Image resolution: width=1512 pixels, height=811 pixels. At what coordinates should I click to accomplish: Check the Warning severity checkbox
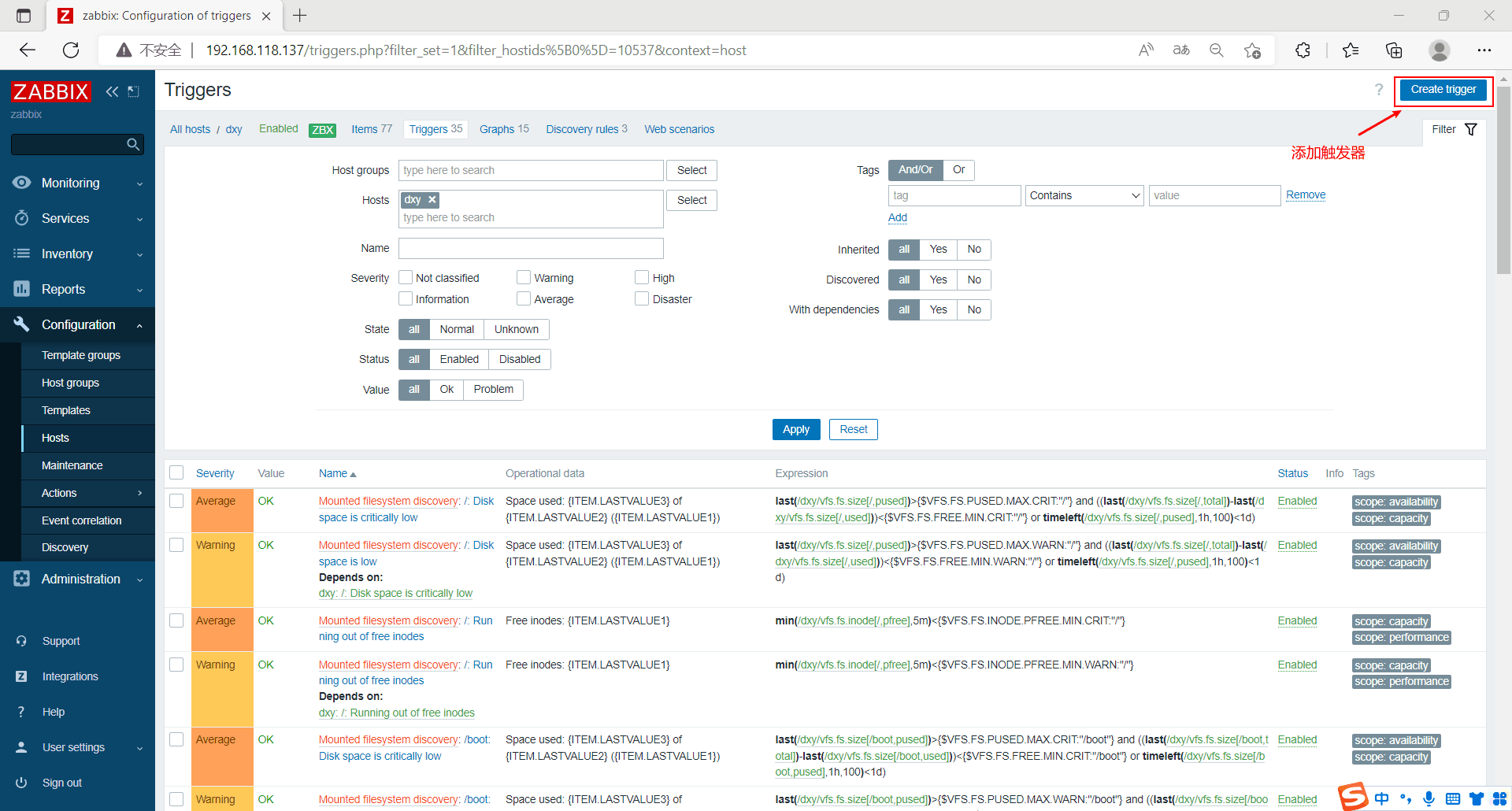(524, 277)
